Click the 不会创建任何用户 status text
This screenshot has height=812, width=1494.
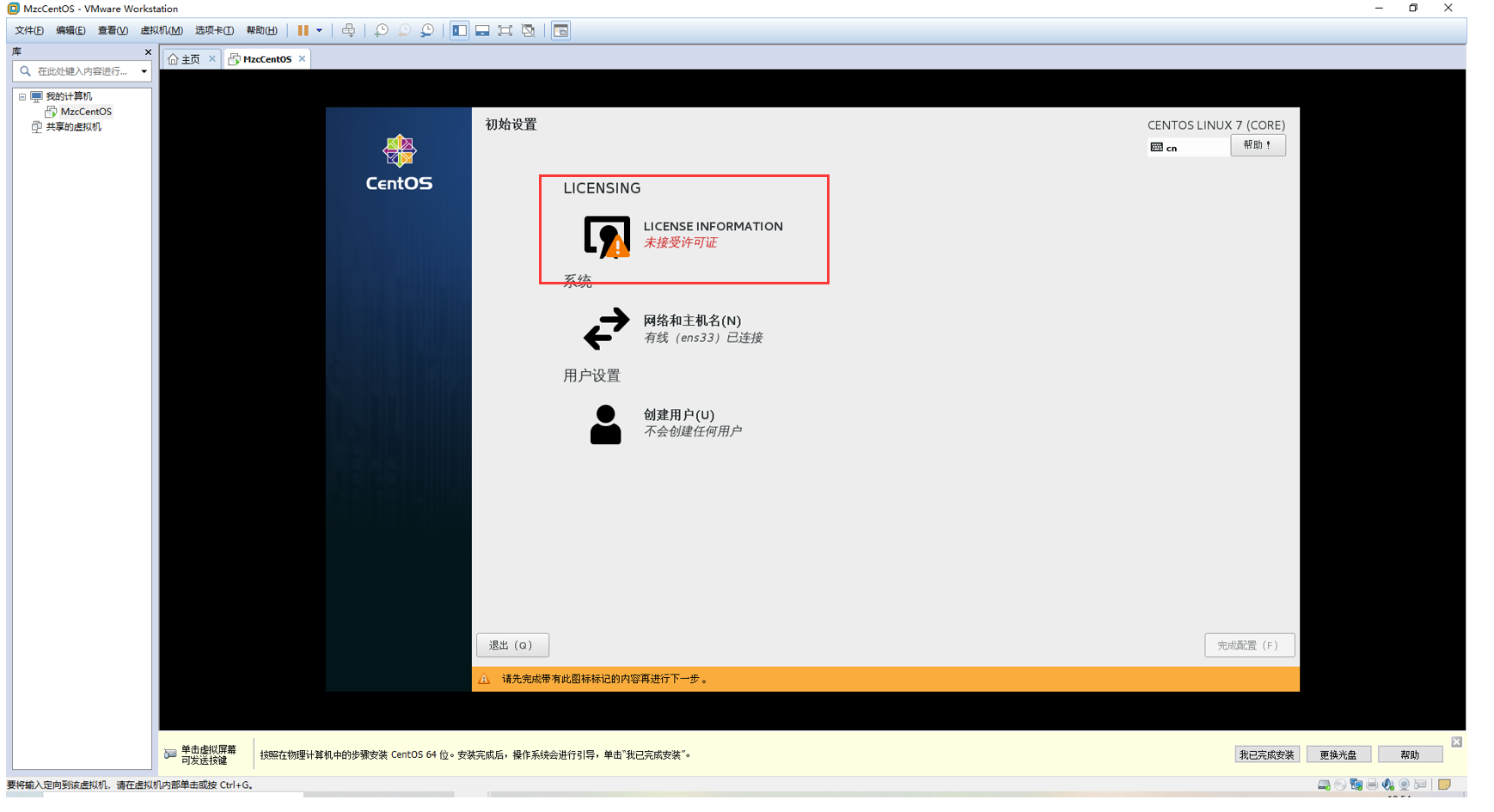[x=692, y=431]
